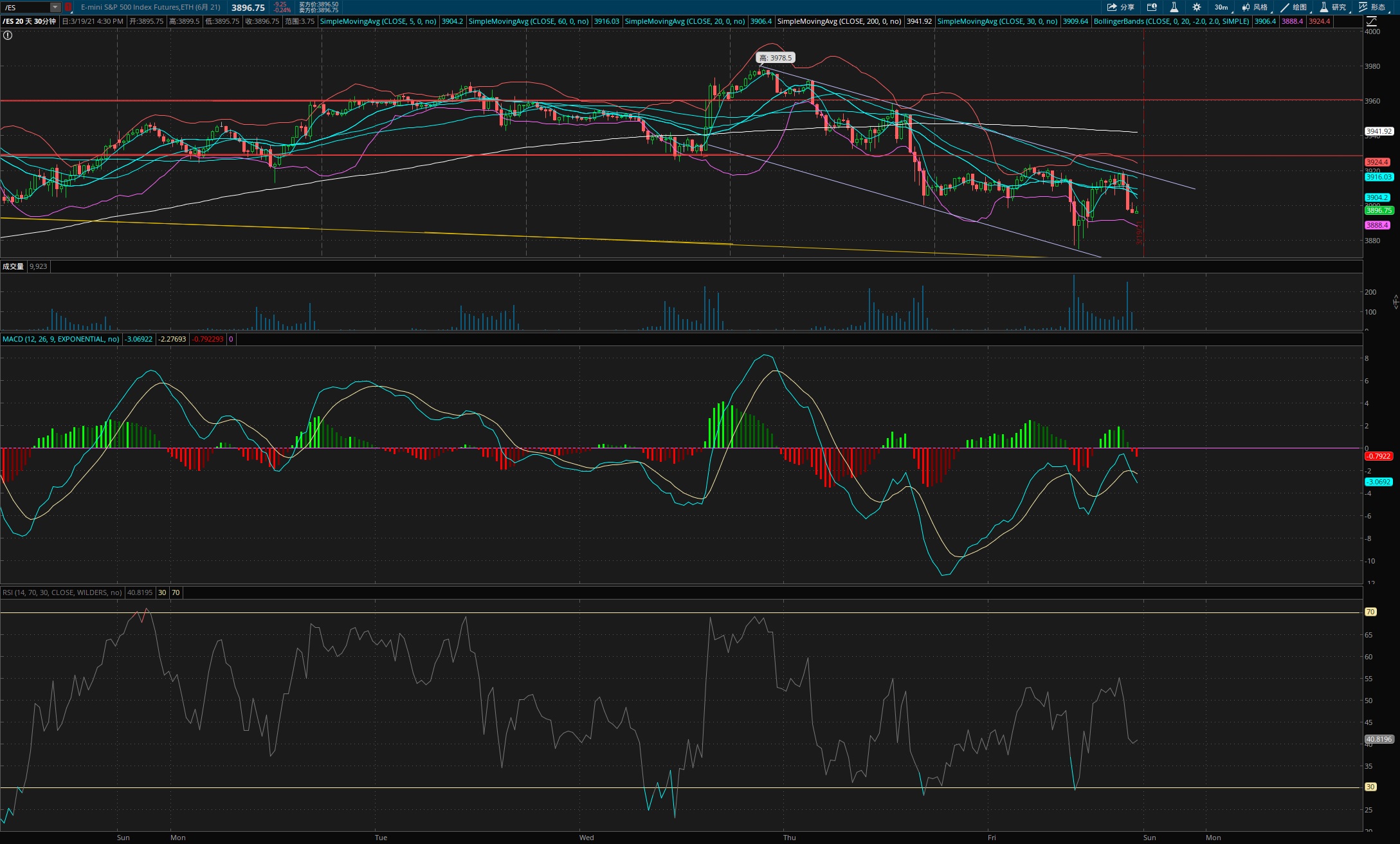Click the expand/collapse arrows at right edge
This screenshot has width=1400, height=844.
1395,301
